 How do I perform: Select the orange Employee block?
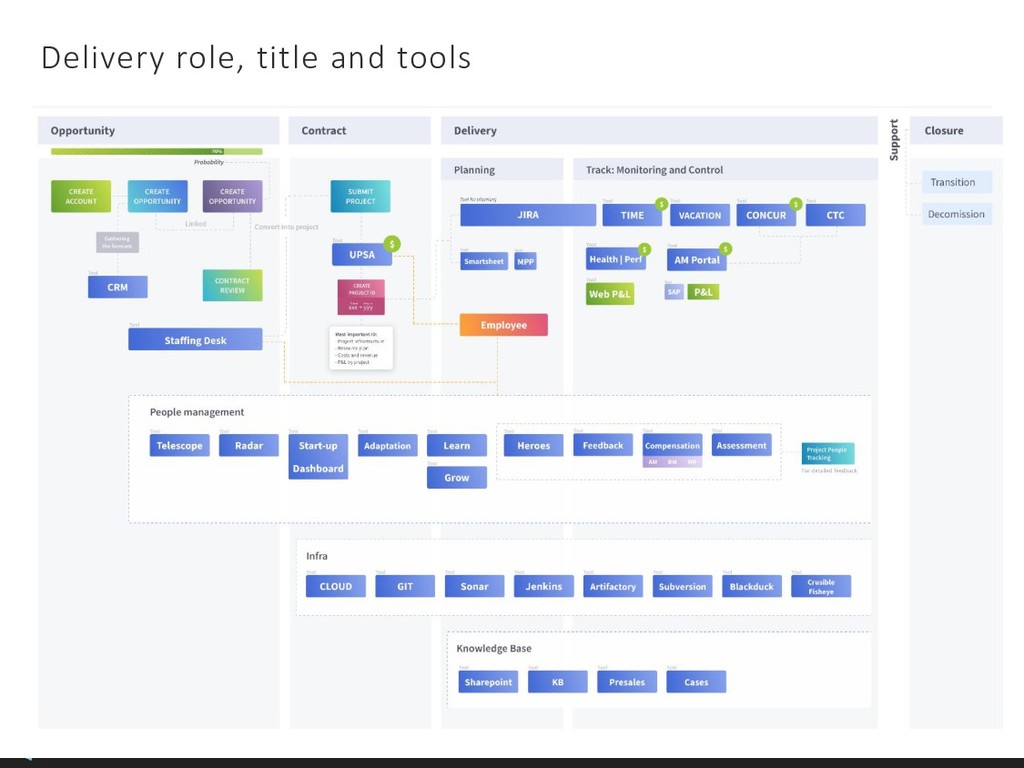tap(503, 325)
